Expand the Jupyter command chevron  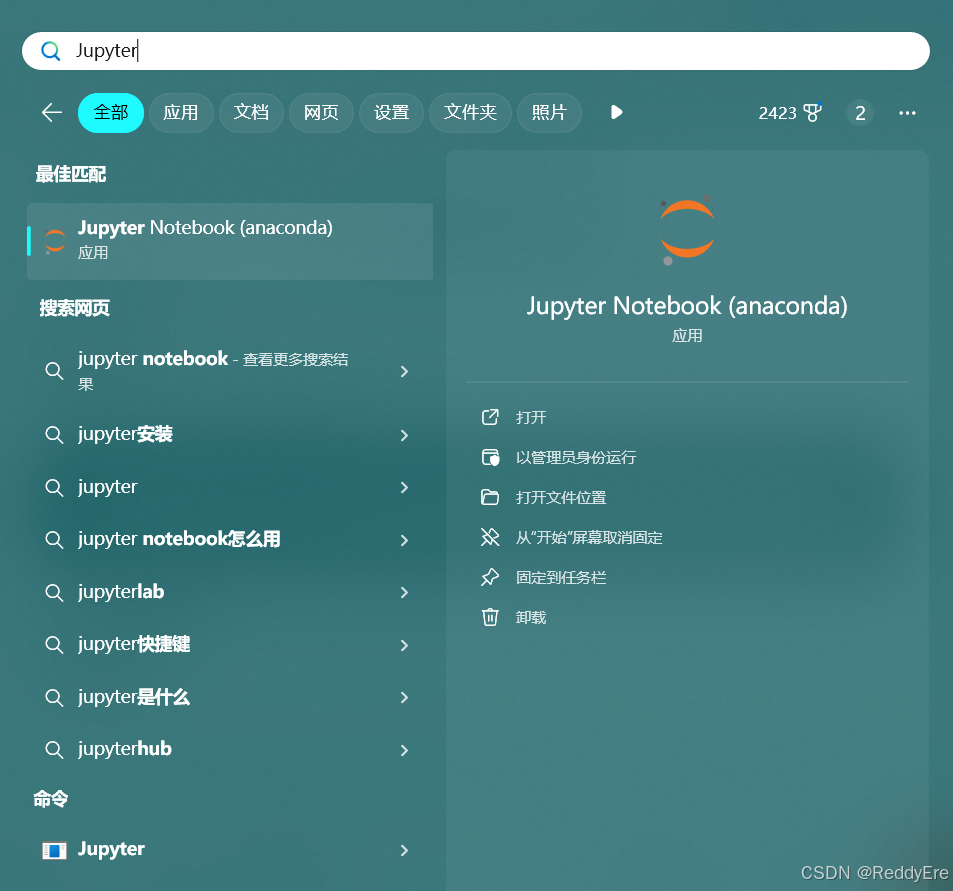click(x=404, y=851)
